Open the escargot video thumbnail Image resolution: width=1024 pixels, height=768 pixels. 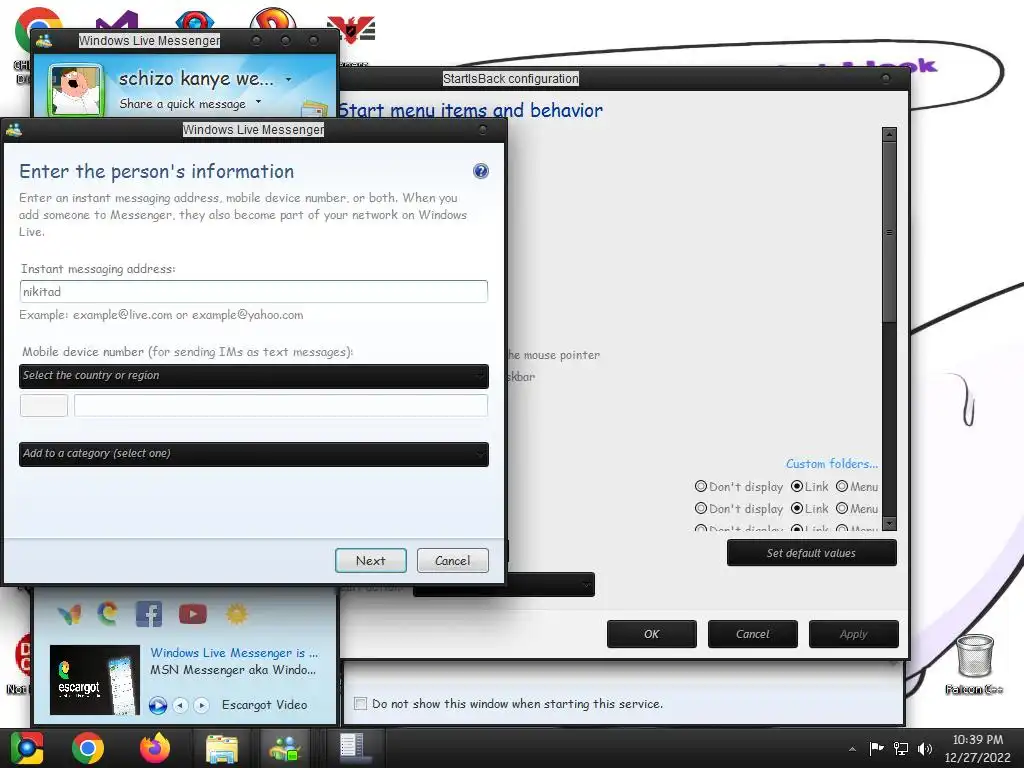(x=95, y=680)
